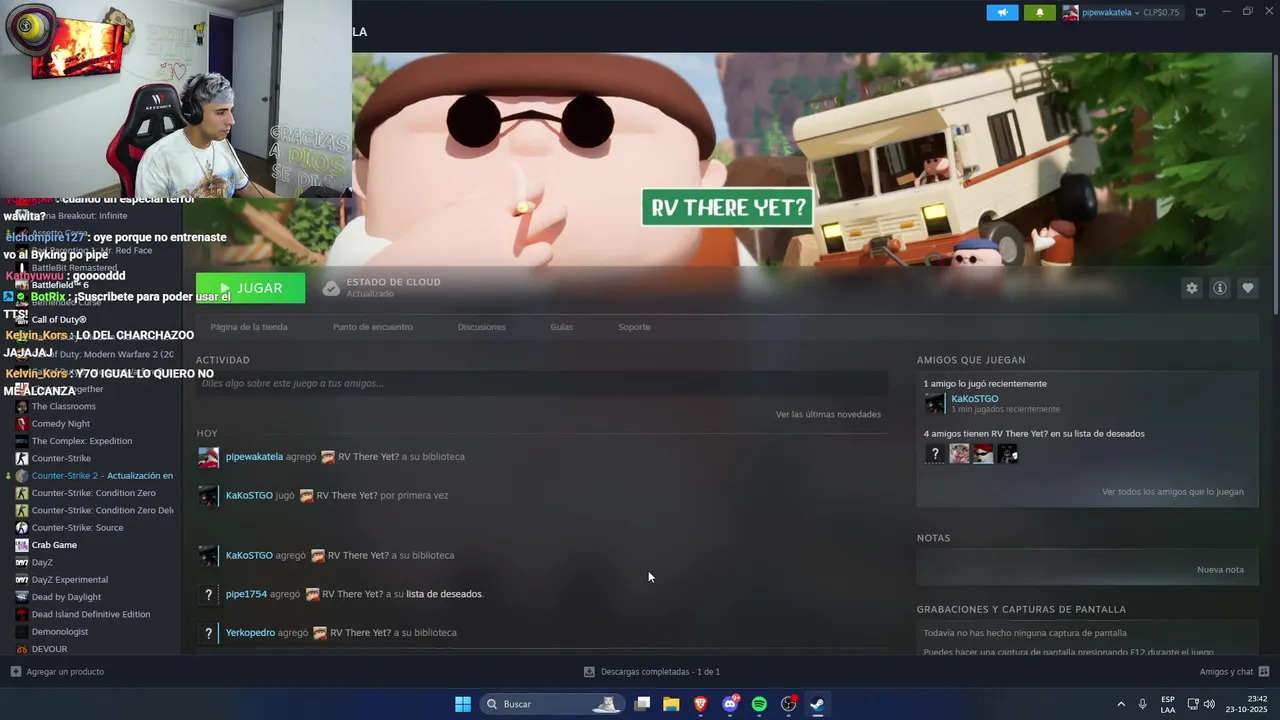Show game info via the info icon
This screenshot has width=1280, height=720.
pos(1219,288)
